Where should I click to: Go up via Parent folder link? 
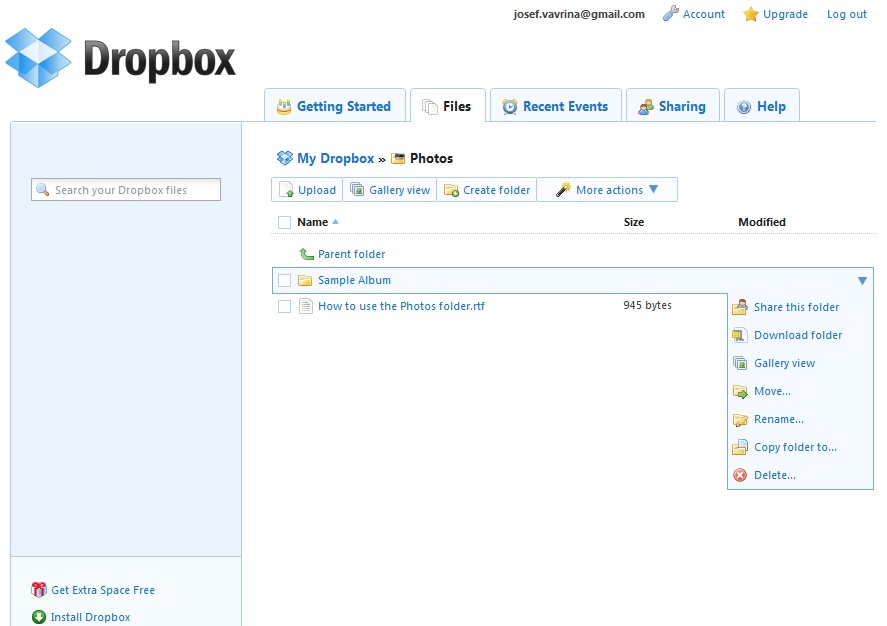tap(351, 254)
